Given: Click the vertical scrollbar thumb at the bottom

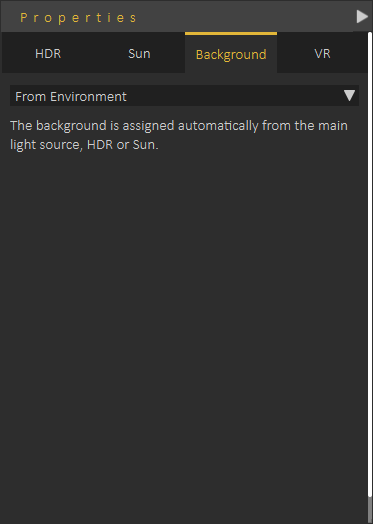Looking at the screenshot, I should click(x=370, y=511).
